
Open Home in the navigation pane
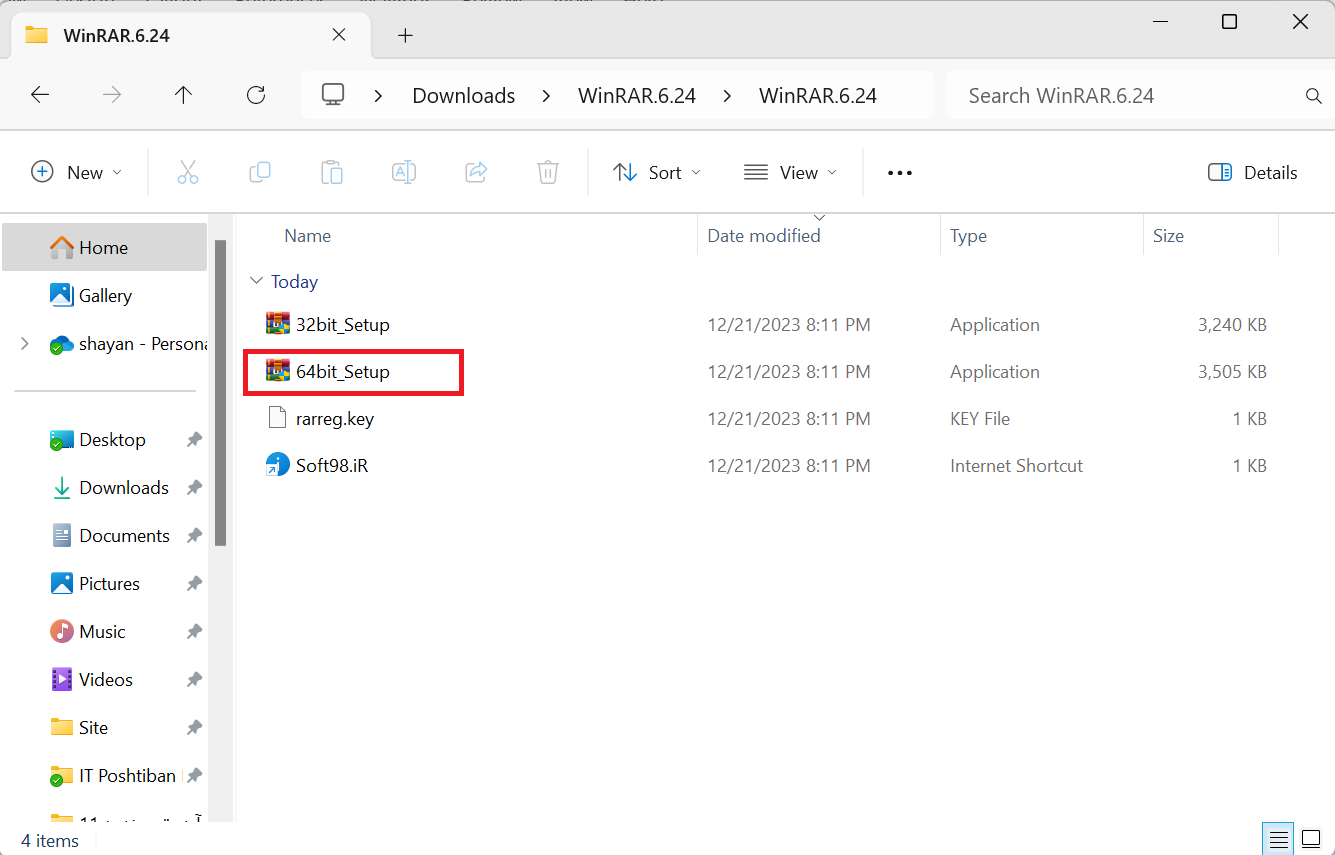click(104, 247)
